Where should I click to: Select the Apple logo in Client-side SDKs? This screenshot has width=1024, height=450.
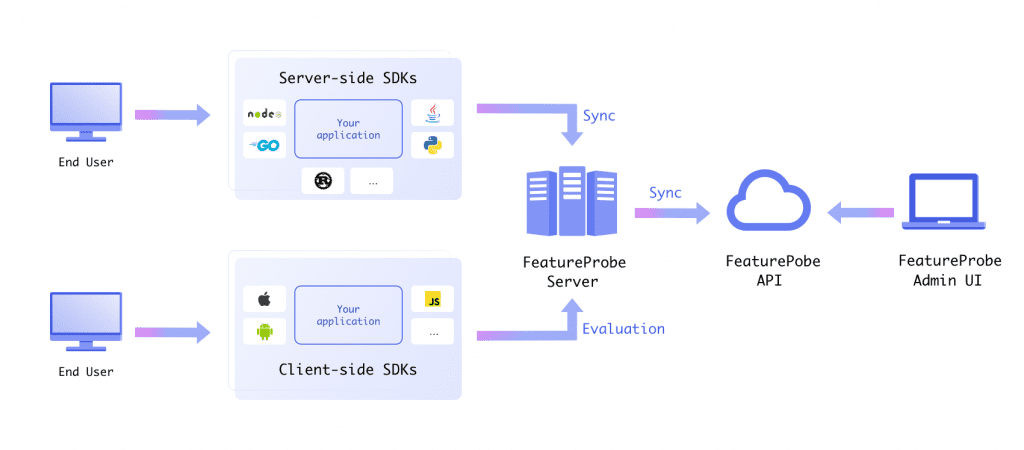pos(264,298)
